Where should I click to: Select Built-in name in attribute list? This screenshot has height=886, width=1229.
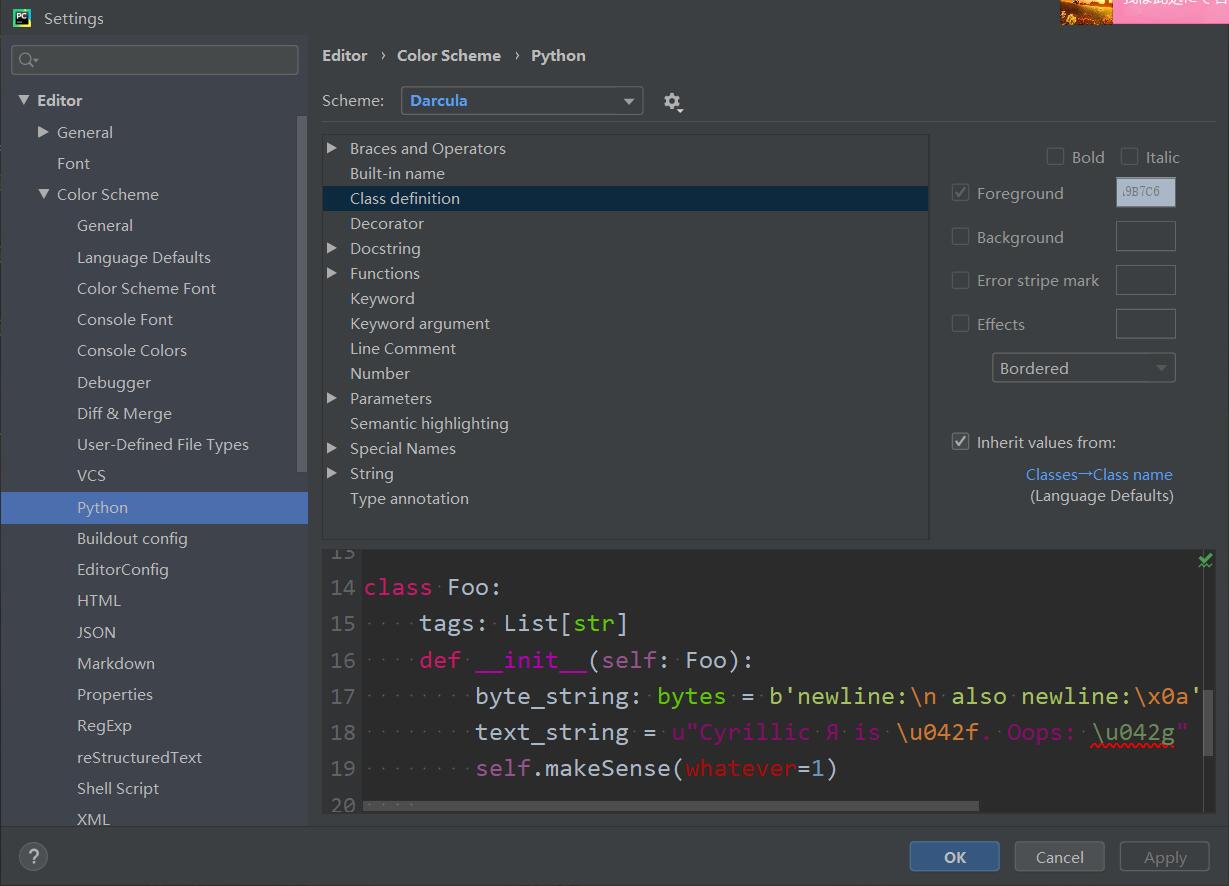[397, 173]
